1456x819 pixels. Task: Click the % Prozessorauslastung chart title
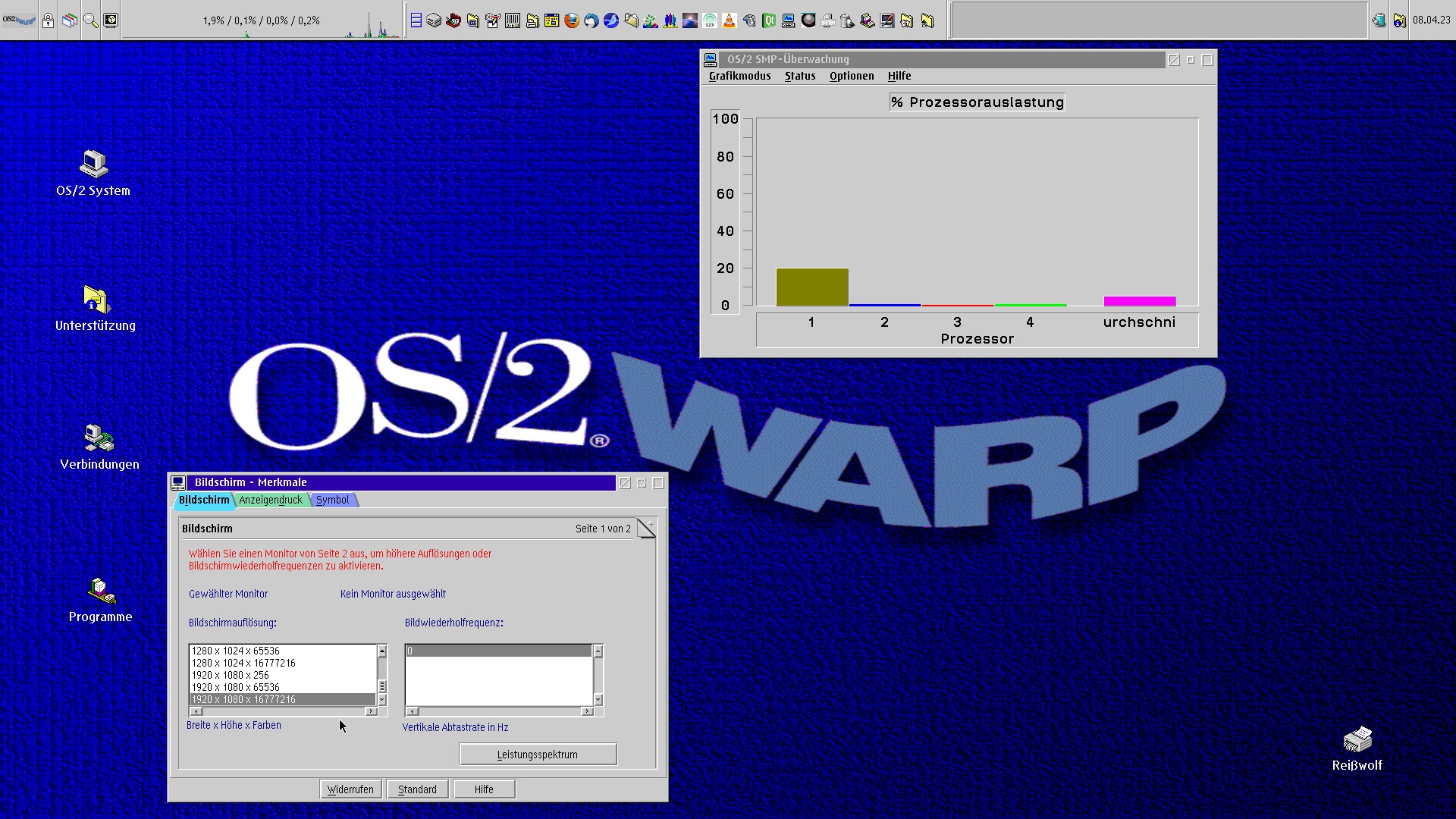(977, 102)
